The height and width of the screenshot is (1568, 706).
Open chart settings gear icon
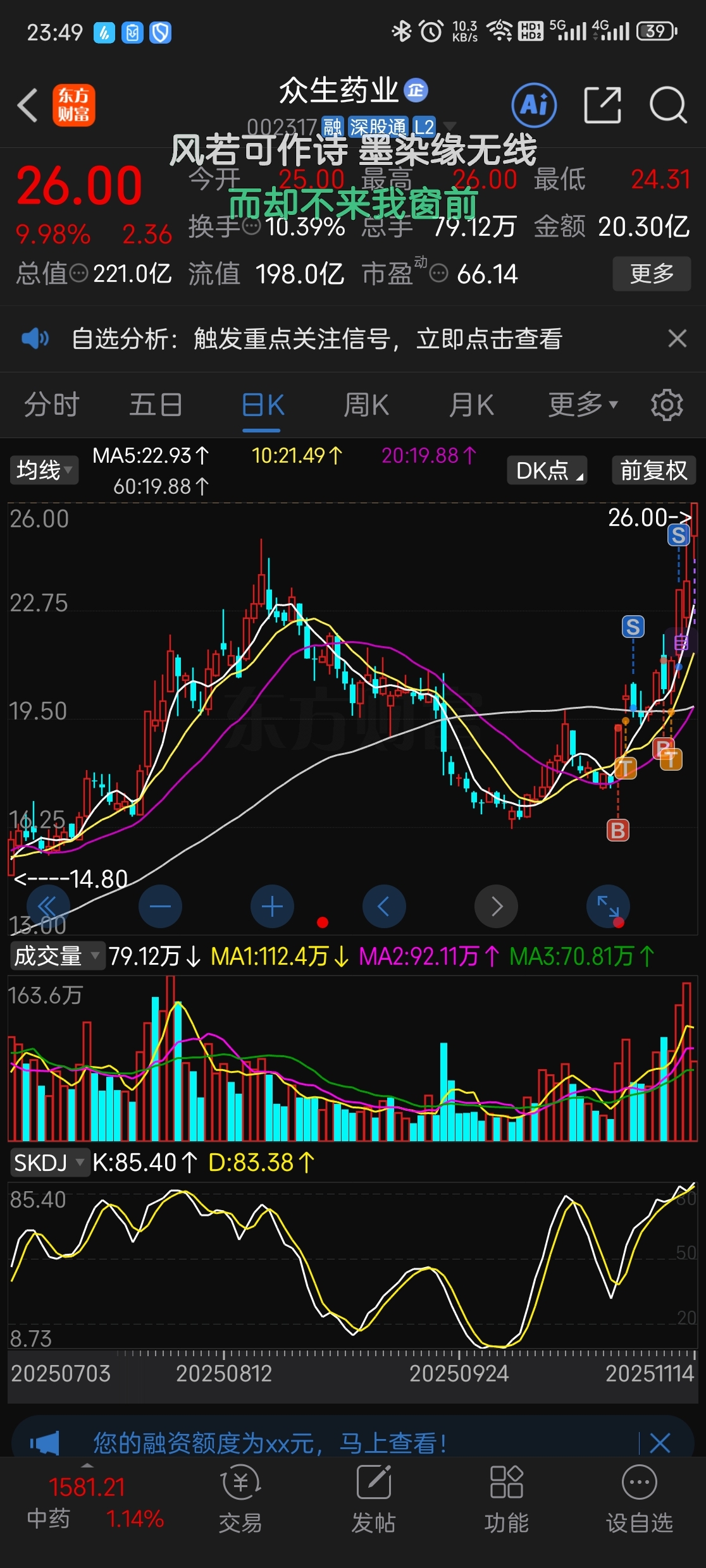667,405
